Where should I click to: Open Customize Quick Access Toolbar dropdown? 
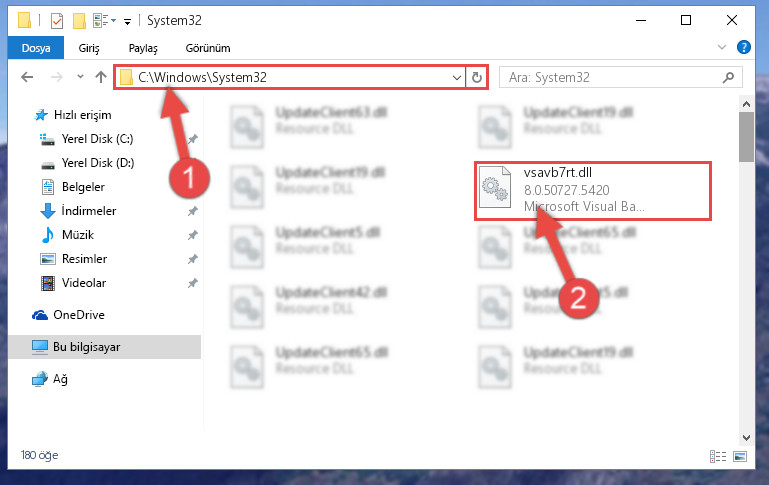127,21
